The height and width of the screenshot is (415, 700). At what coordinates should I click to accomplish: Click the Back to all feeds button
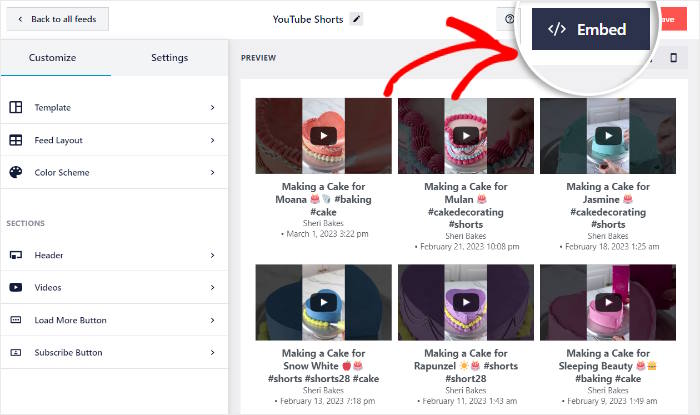pos(57,19)
